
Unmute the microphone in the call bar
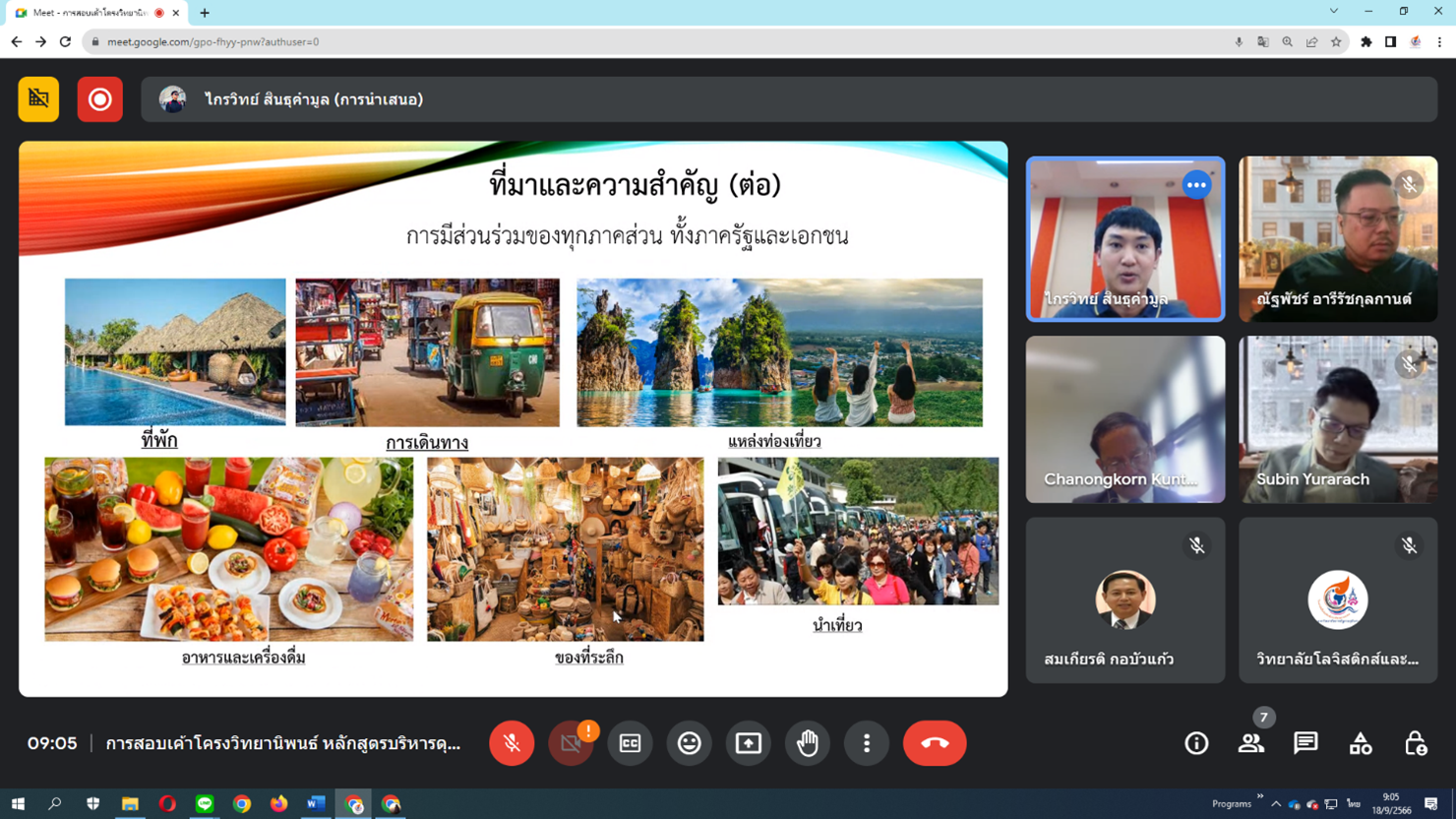(x=512, y=743)
